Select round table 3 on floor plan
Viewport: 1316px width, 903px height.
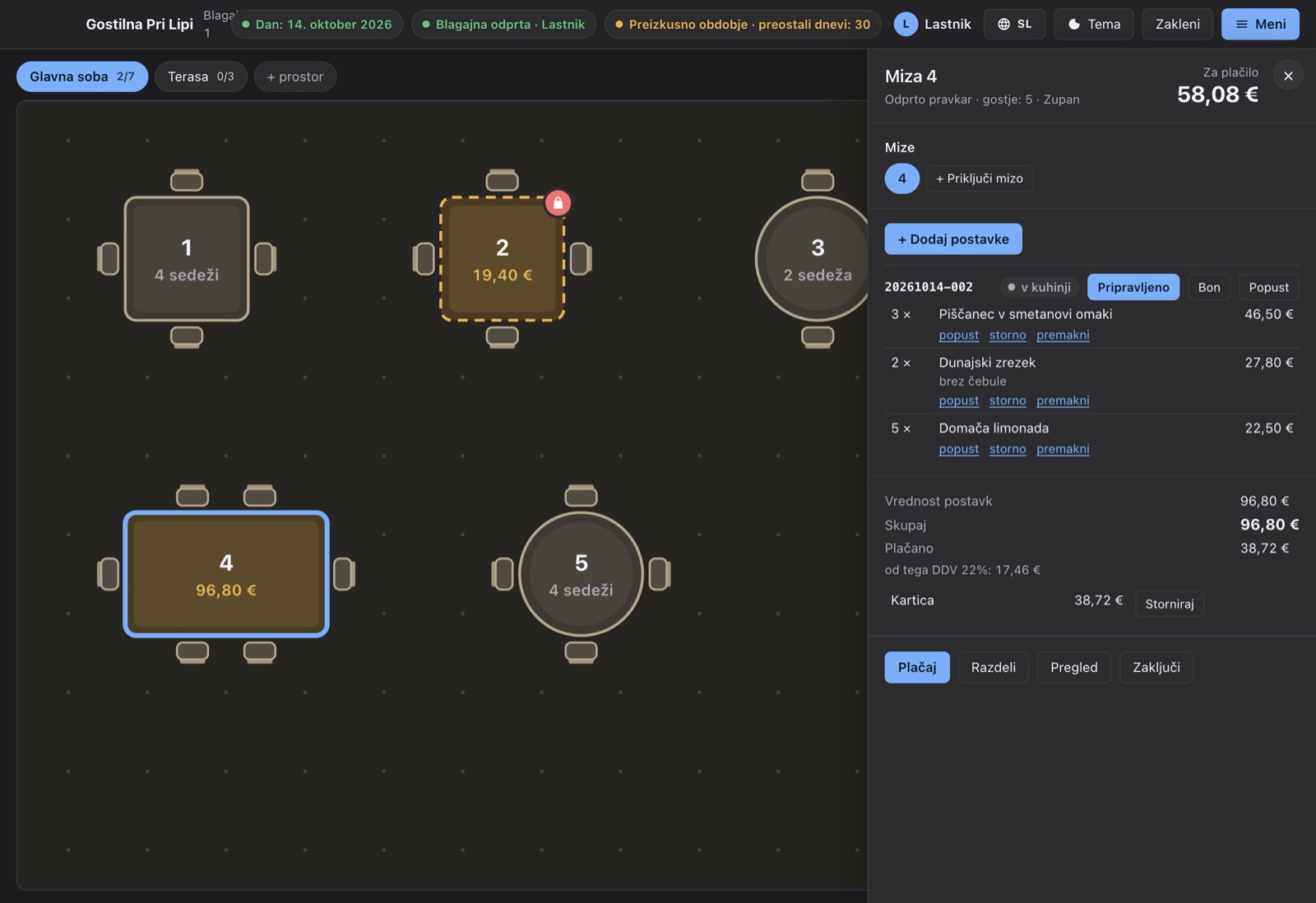pyautogui.click(x=816, y=258)
